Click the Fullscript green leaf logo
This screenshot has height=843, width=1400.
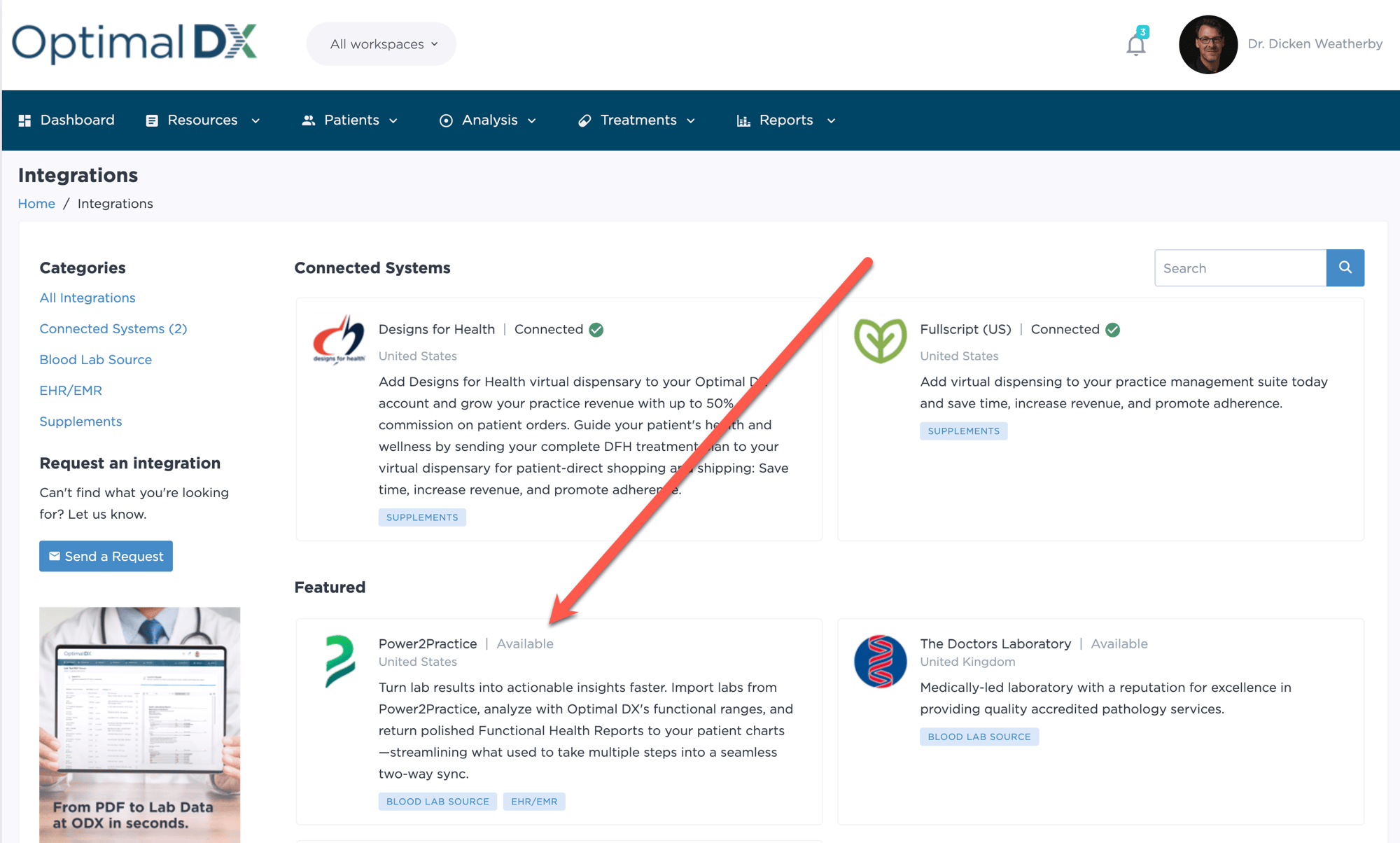pos(880,340)
